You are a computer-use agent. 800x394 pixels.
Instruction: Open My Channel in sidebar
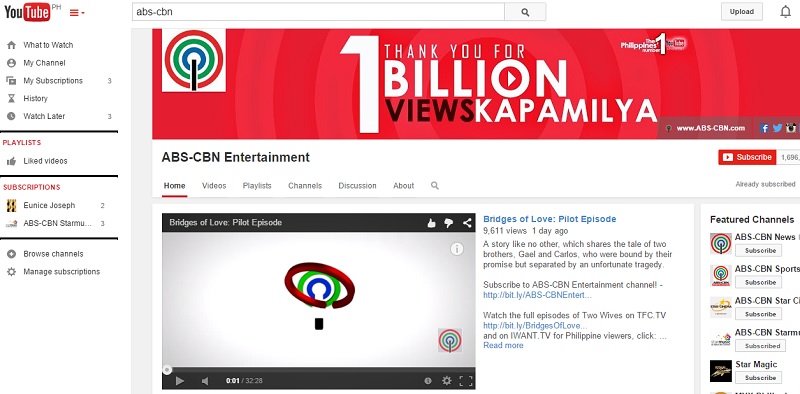(44, 63)
